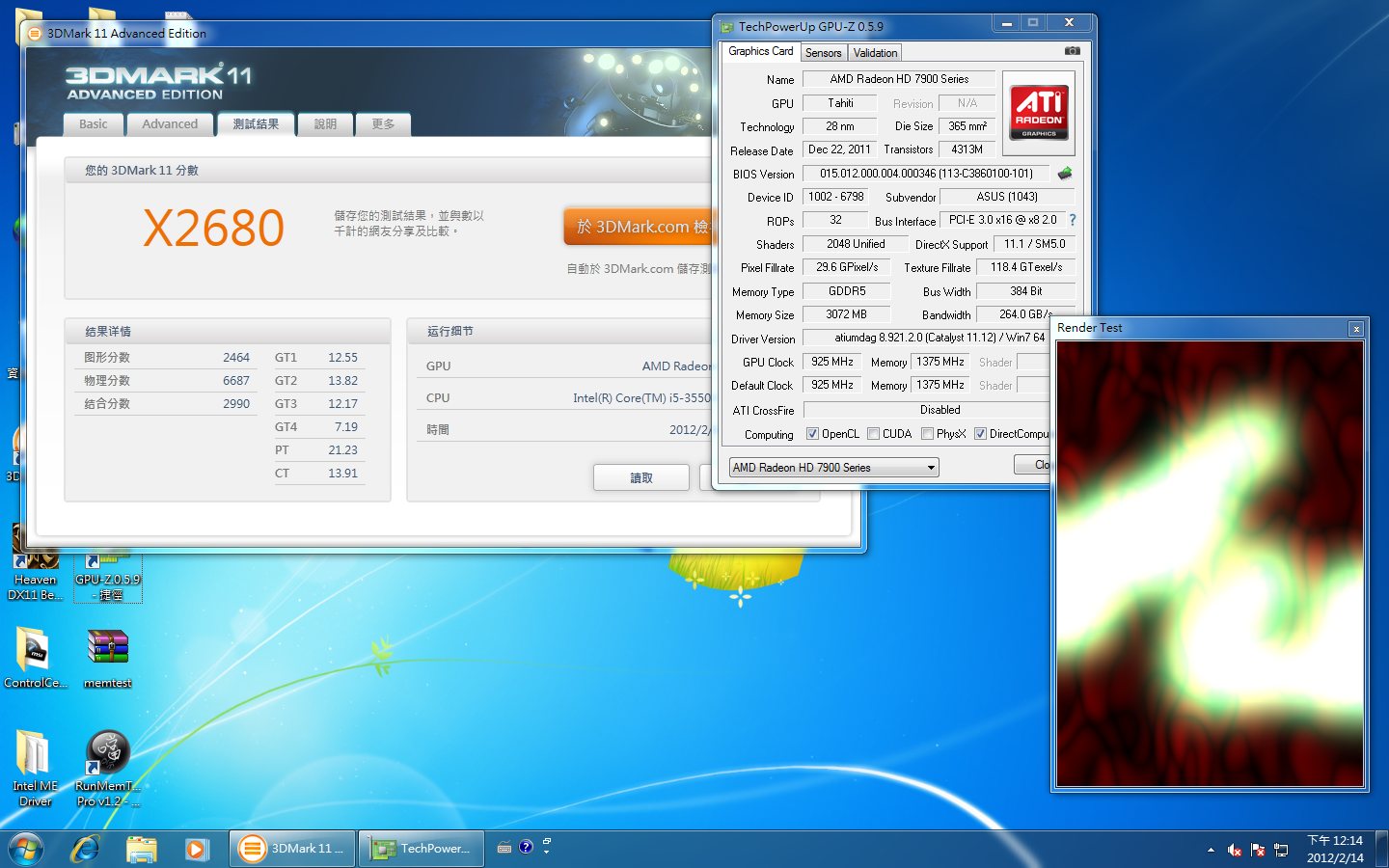This screenshot has height=868, width=1389.
Task: Click the language bar help icon
Action: (x=526, y=847)
